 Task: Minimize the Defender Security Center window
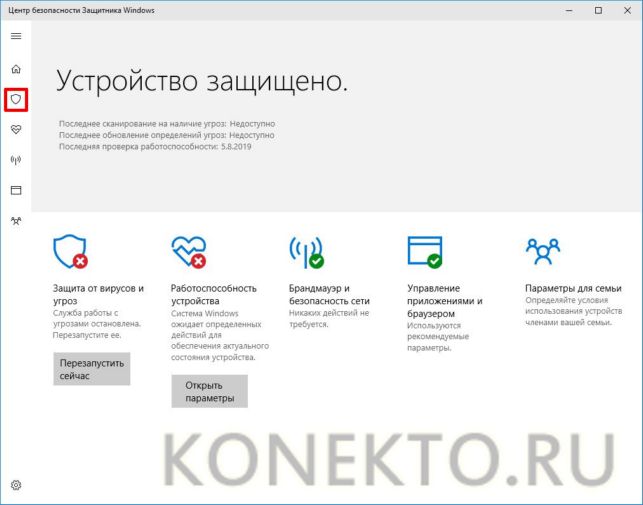click(569, 10)
